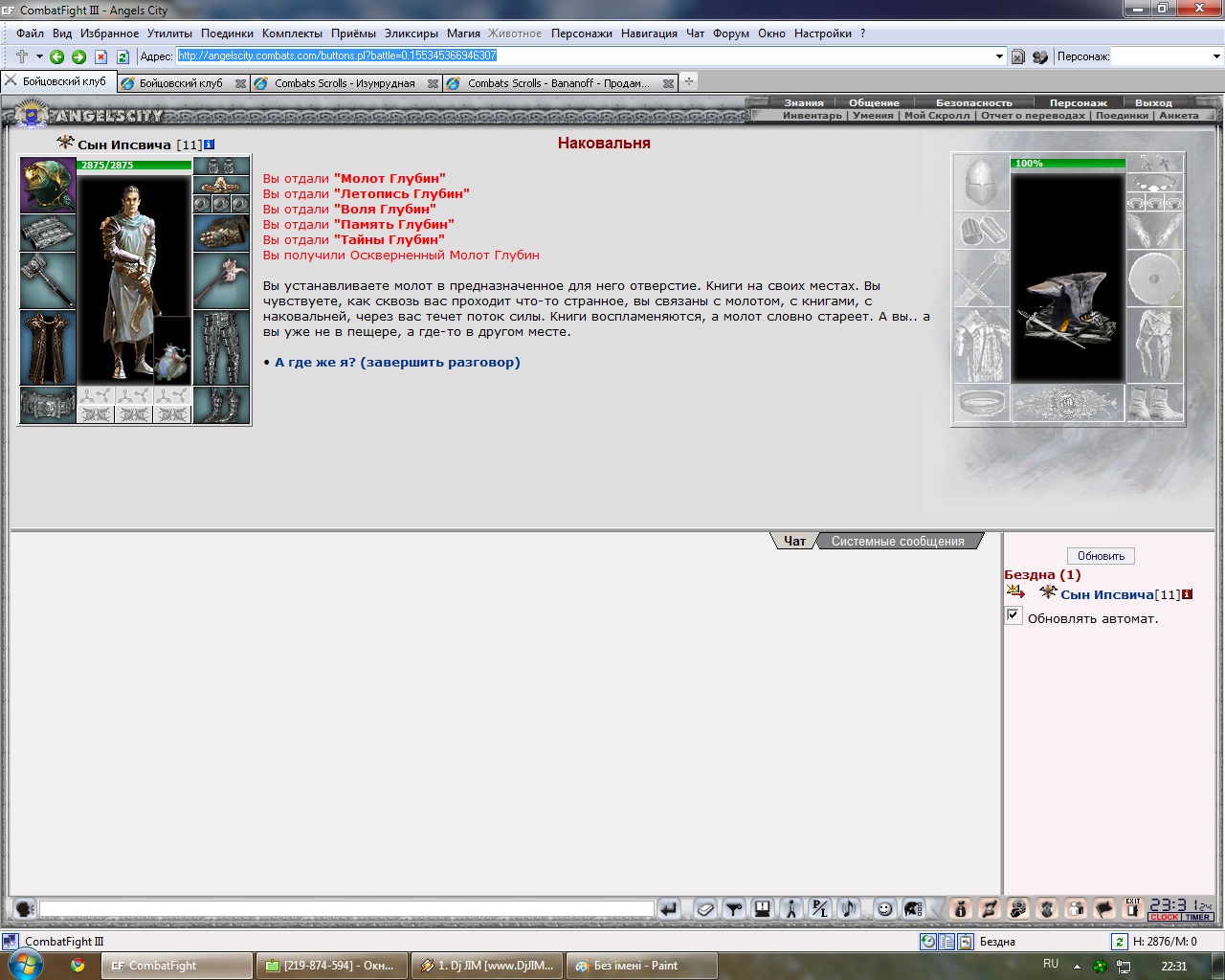Switch to Combats Scrolls - Изумрудная tab
This screenshot has height=980, width=1225.
345,83
